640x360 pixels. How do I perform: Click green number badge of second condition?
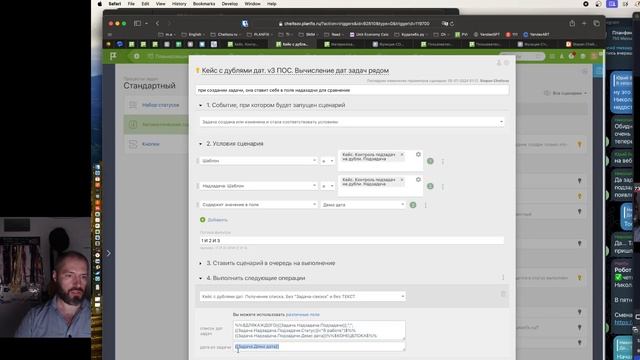430,186
